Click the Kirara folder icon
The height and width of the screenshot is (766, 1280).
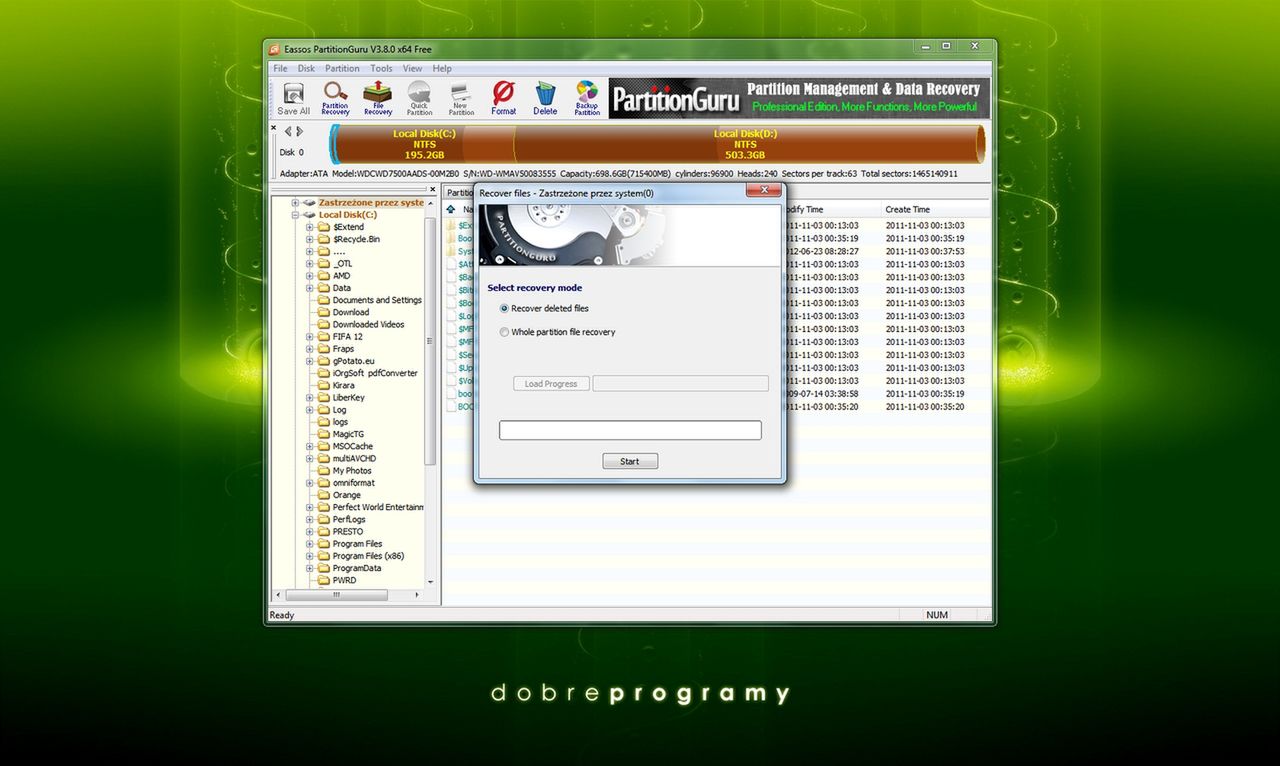tap(324, 385)
